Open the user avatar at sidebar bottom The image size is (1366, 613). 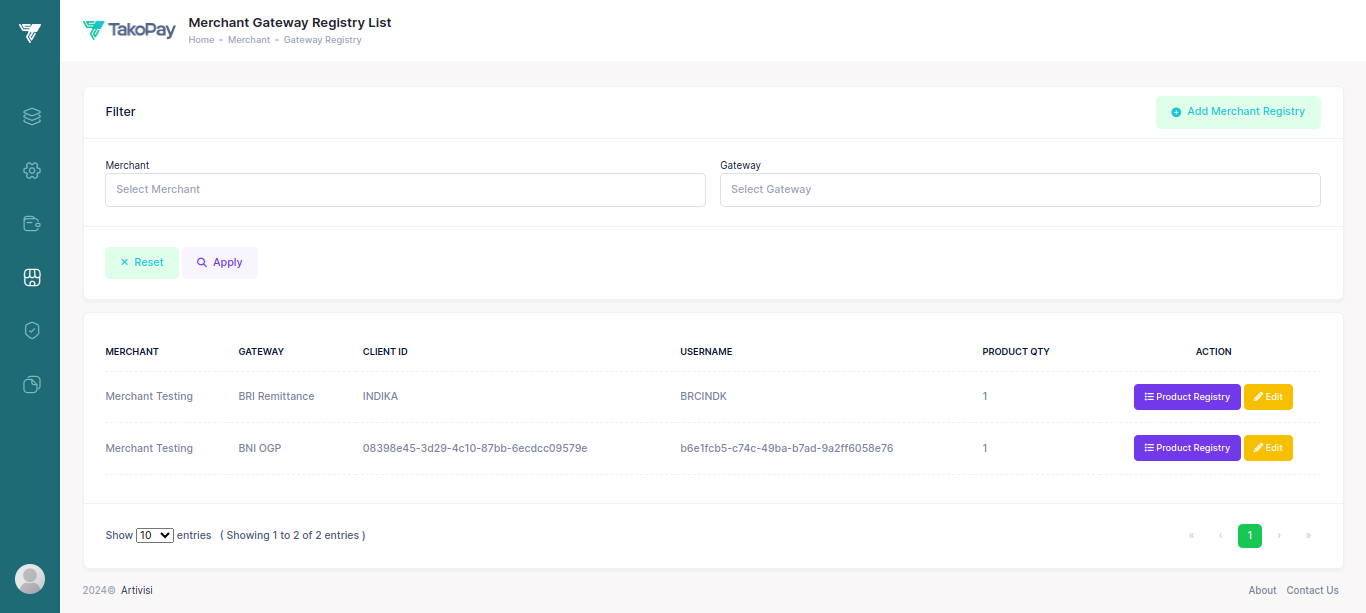point(30,578)
